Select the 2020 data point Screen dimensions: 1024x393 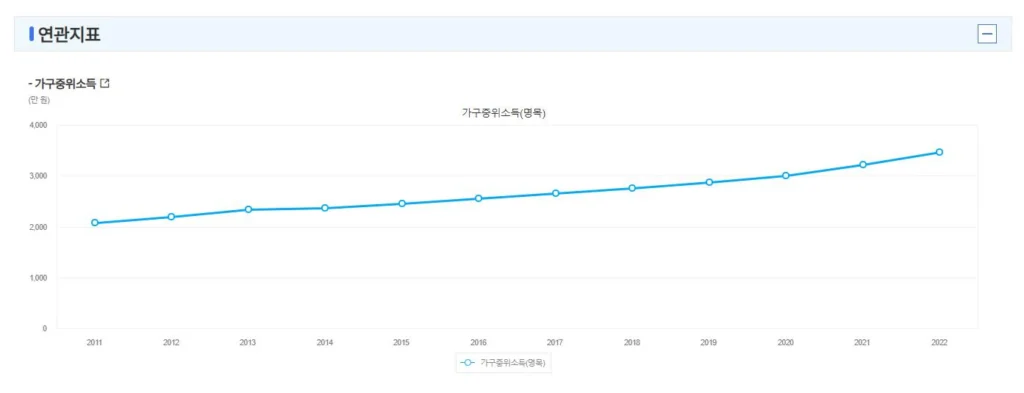(x=786, y=176)
